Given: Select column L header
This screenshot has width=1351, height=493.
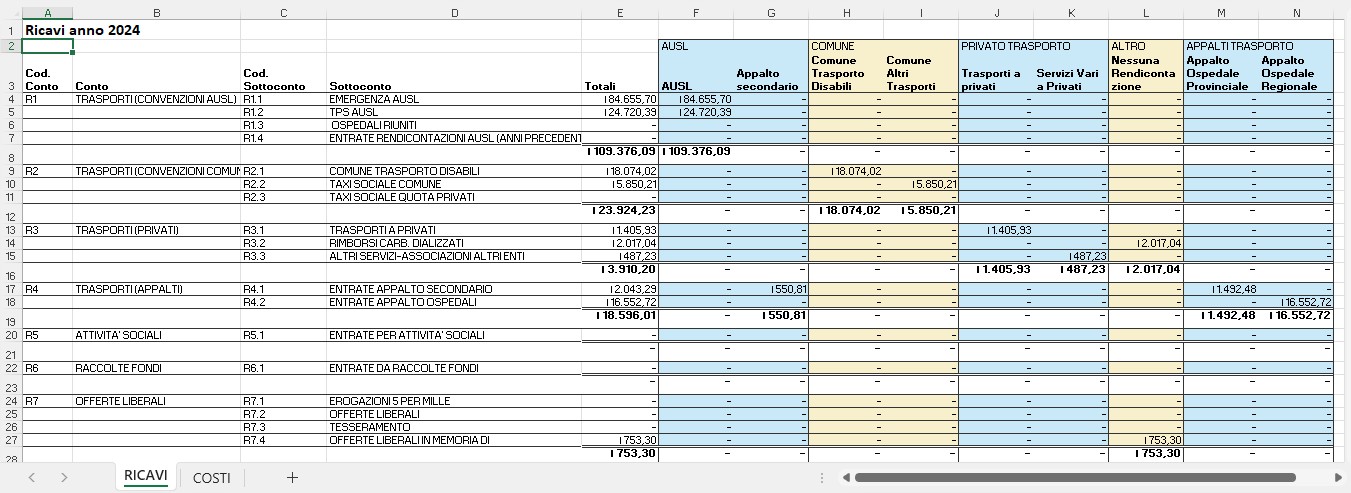Looking at the screenshot, I should pos(1146,12).
